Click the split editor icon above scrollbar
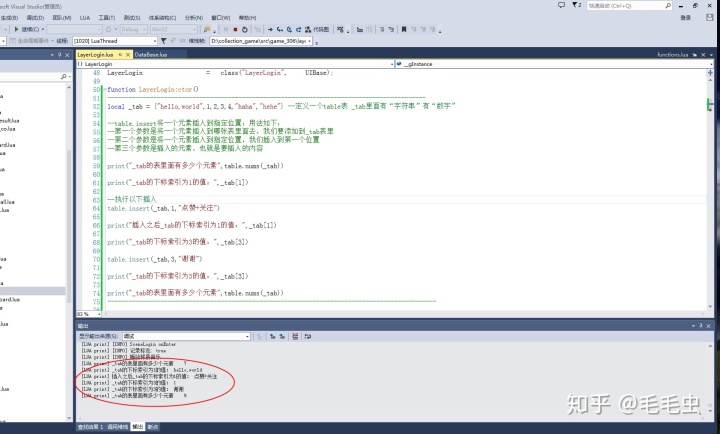This screenshot has width=720, height=434. click(710, 73)
